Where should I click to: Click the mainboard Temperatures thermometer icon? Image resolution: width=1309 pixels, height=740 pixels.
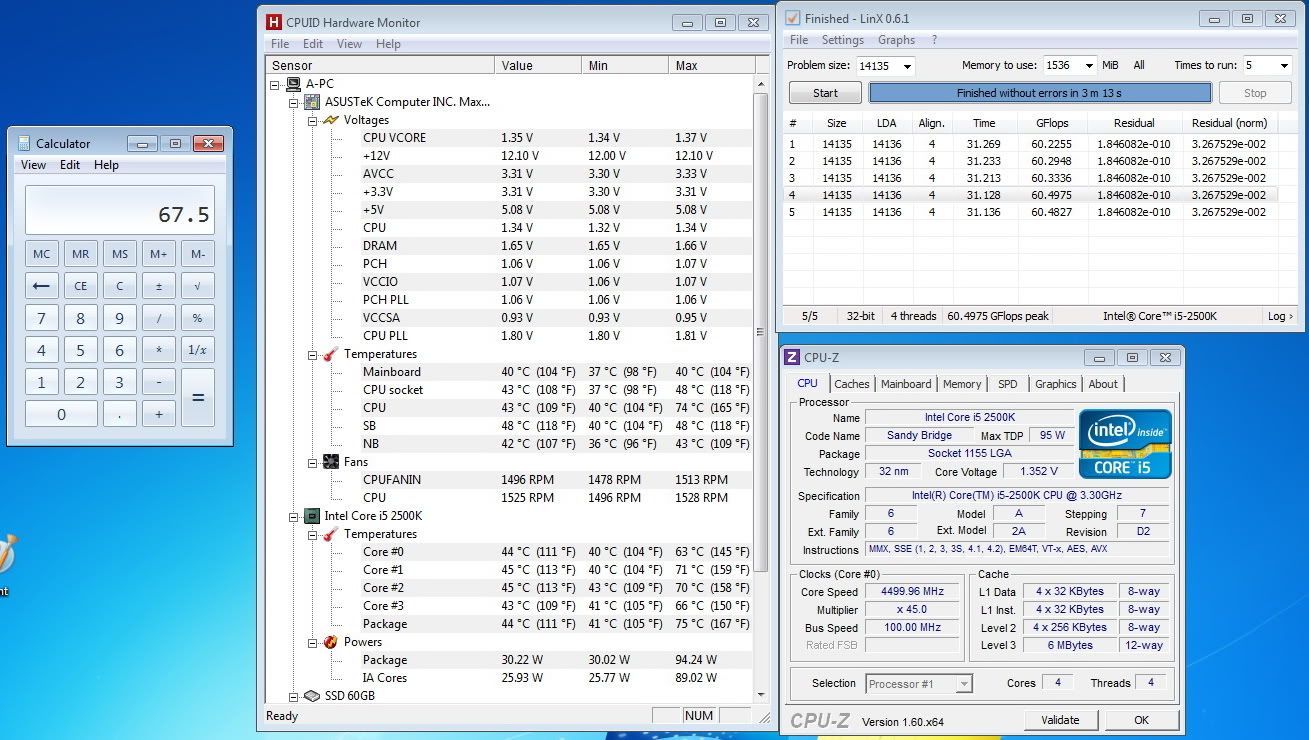[x=331, y=354]
